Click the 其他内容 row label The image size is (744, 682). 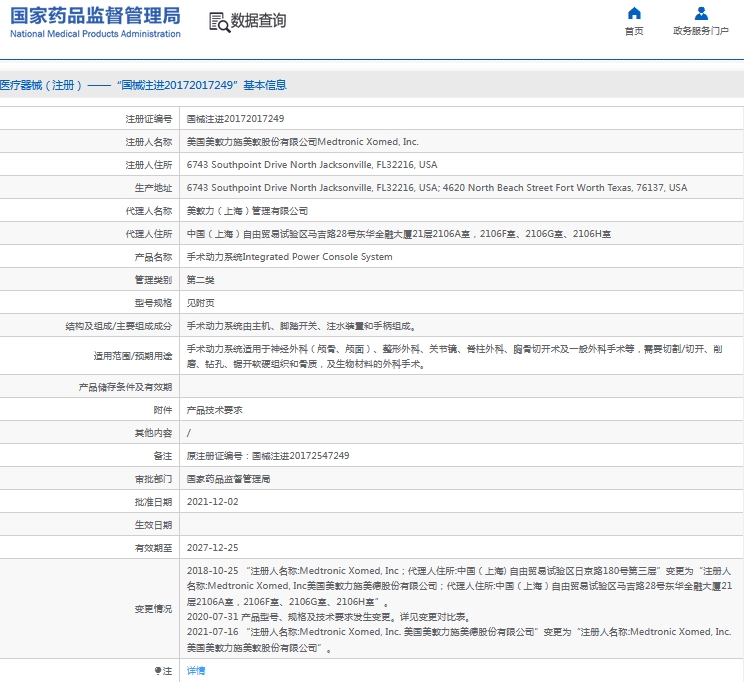tap(153, 433)
